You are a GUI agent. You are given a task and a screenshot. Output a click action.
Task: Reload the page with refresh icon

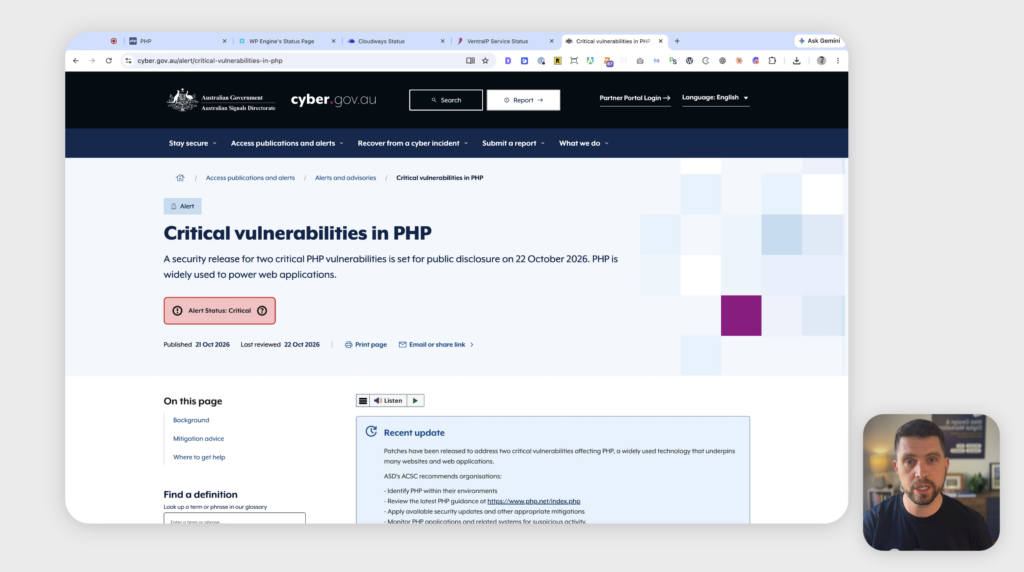[108, 61]
